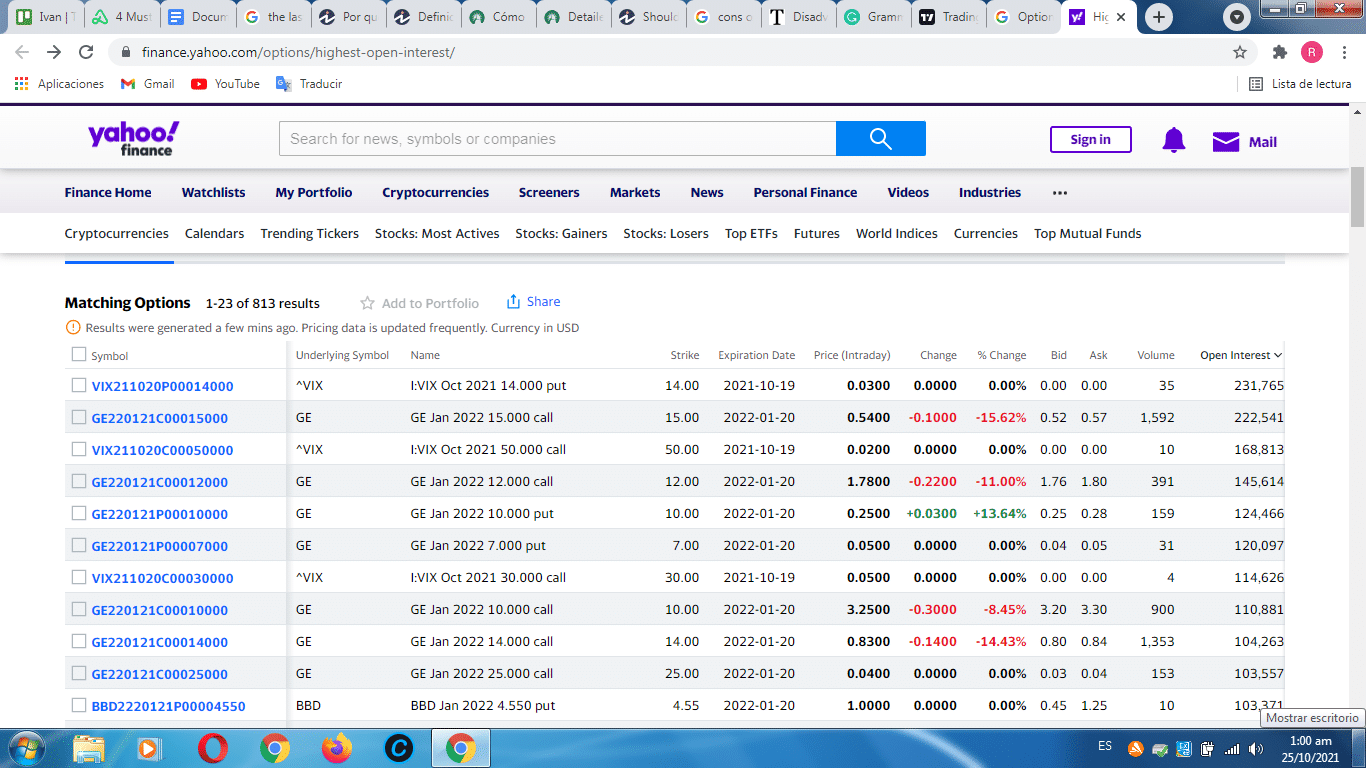Check the box for VIX211020C00050000
The width and height of the screenshot is (1366, 768).
pyautogui.click(x=79, y=449)
